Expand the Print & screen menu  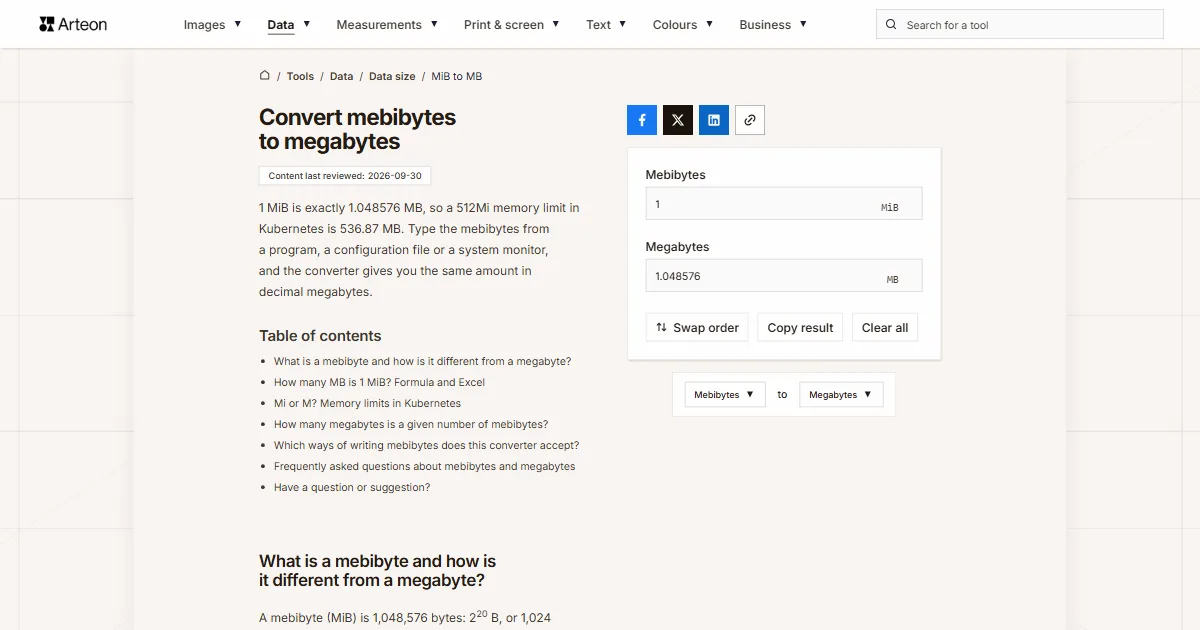click(x=512, y=25)
